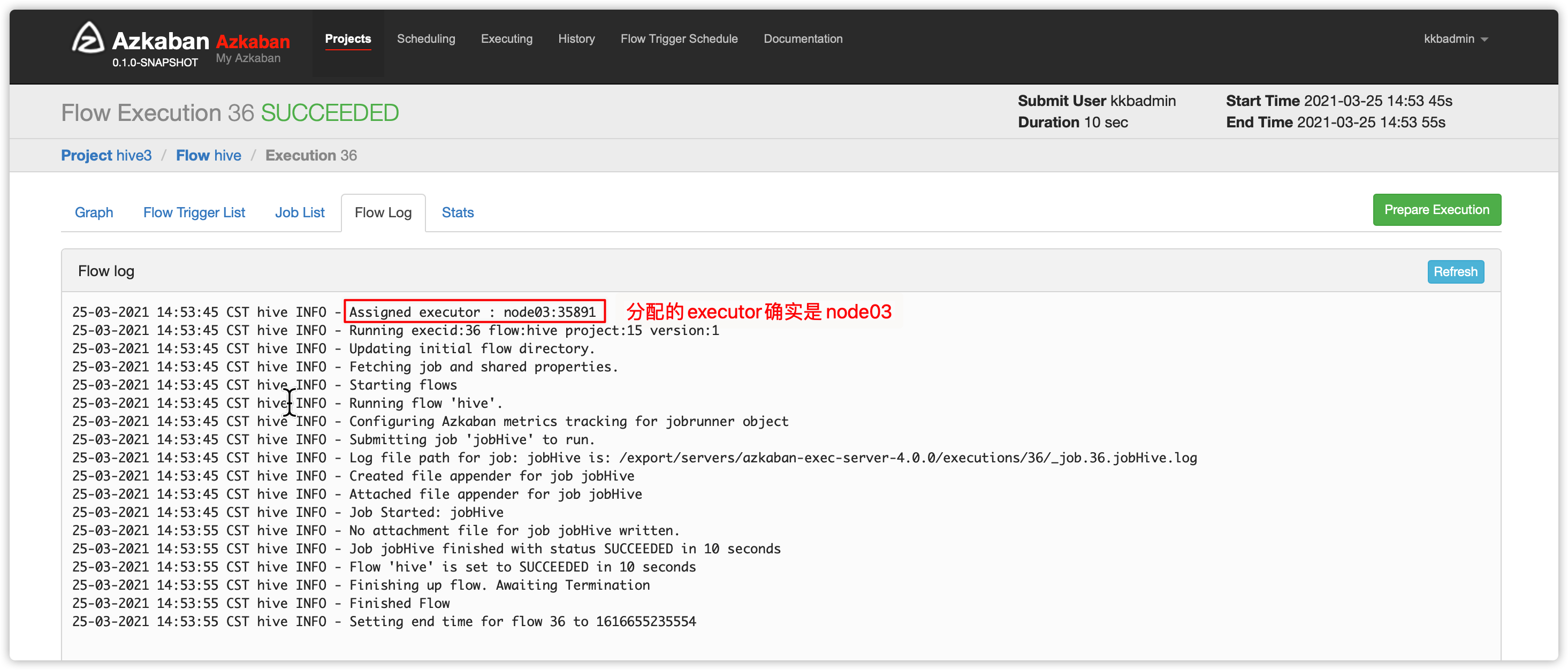Click the 'Execution 36' breadcrumb text
Image resolution: width=1568 pixels, height=670 pixels.
(311, 156)
